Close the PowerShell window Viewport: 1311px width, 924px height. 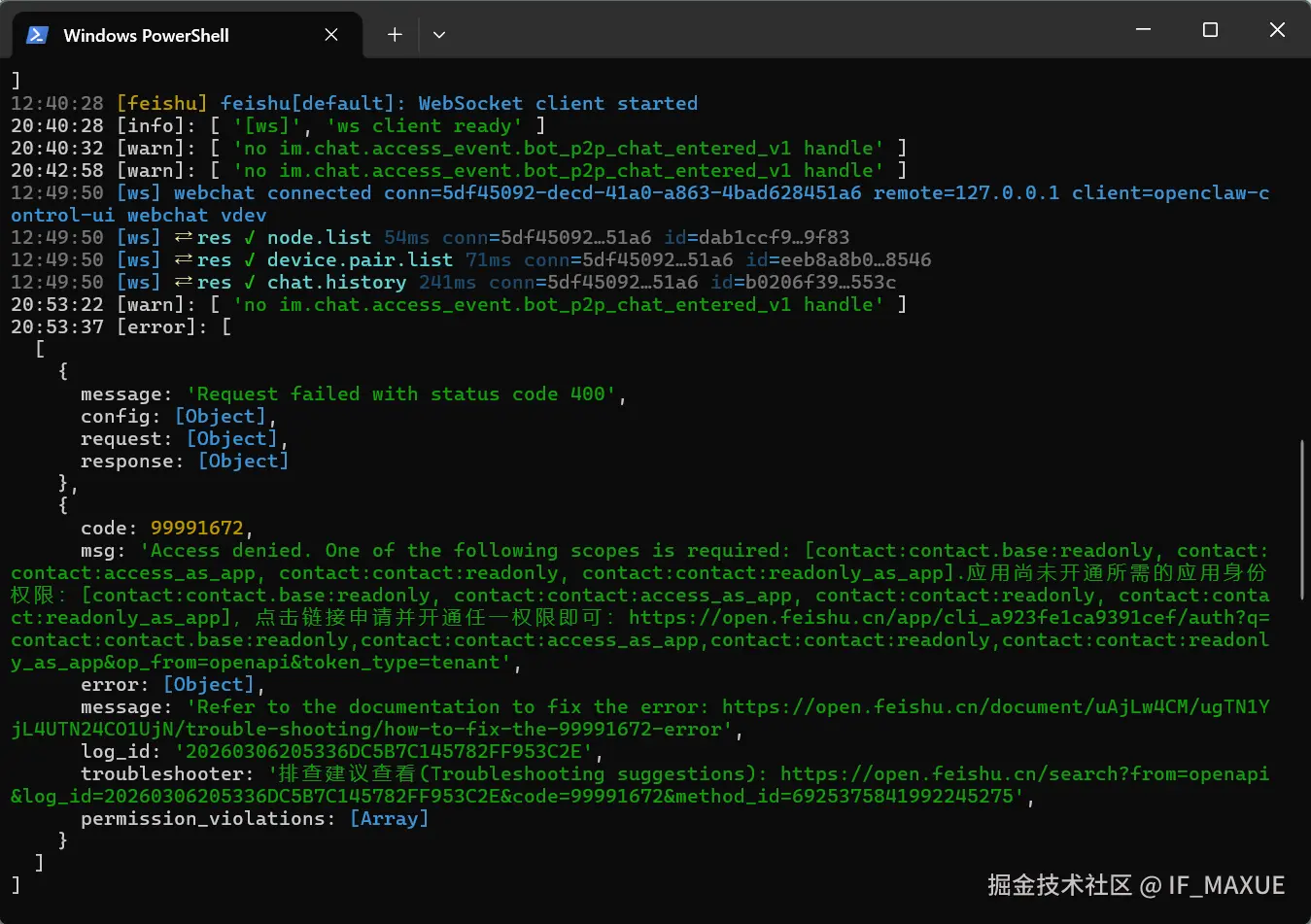click(1277, 30)
